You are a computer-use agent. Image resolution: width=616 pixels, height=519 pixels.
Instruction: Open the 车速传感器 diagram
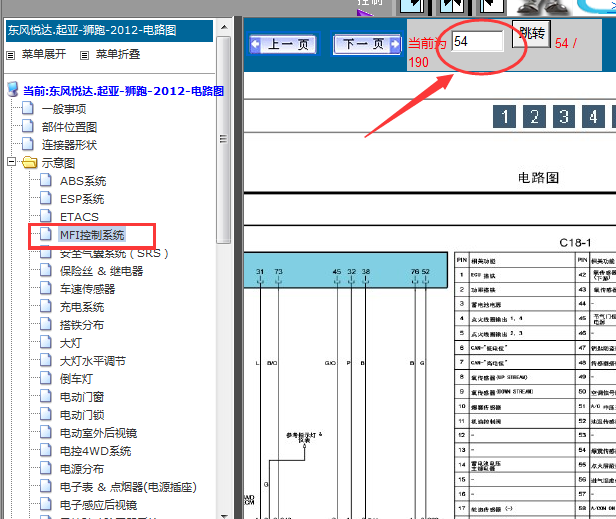(x=87, y=289)
